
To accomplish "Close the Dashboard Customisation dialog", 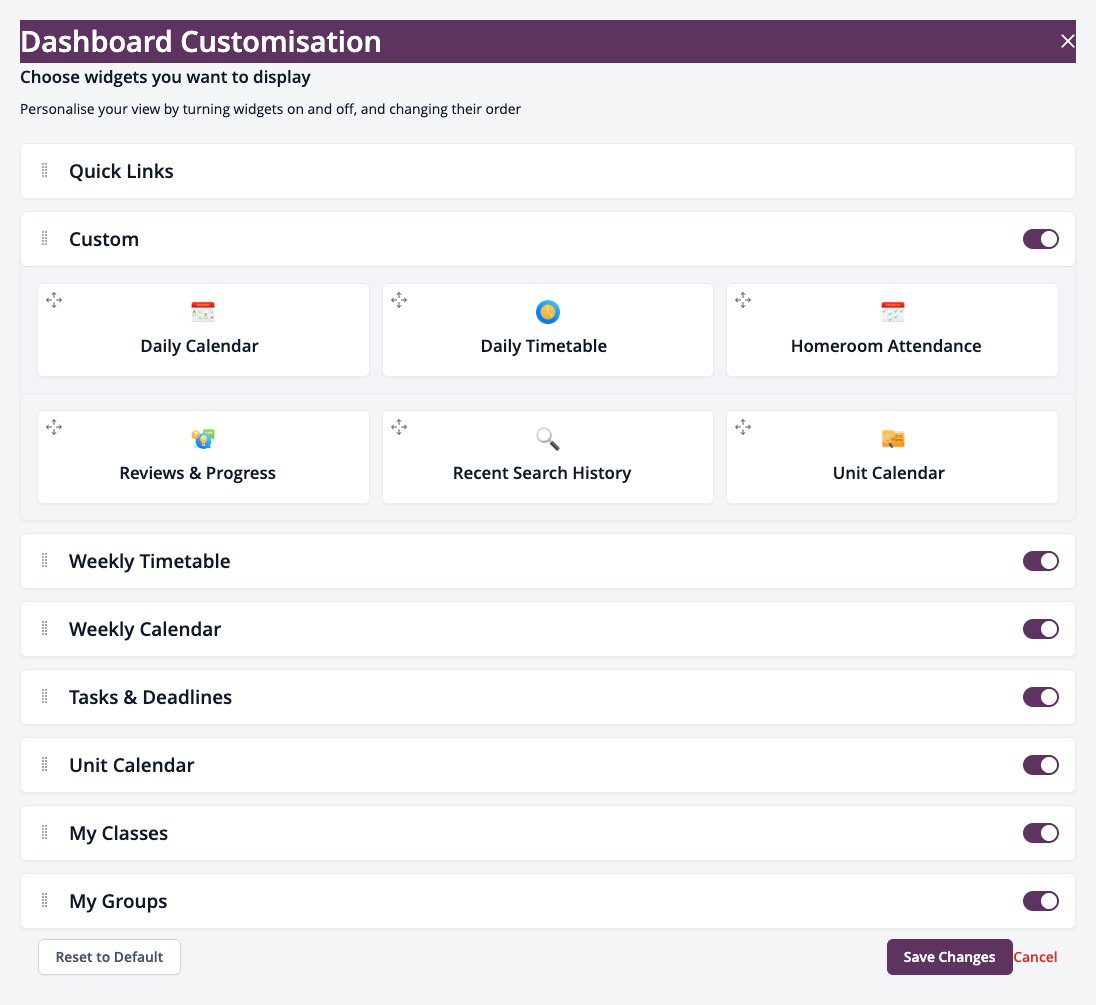I will pos(1067,41).
